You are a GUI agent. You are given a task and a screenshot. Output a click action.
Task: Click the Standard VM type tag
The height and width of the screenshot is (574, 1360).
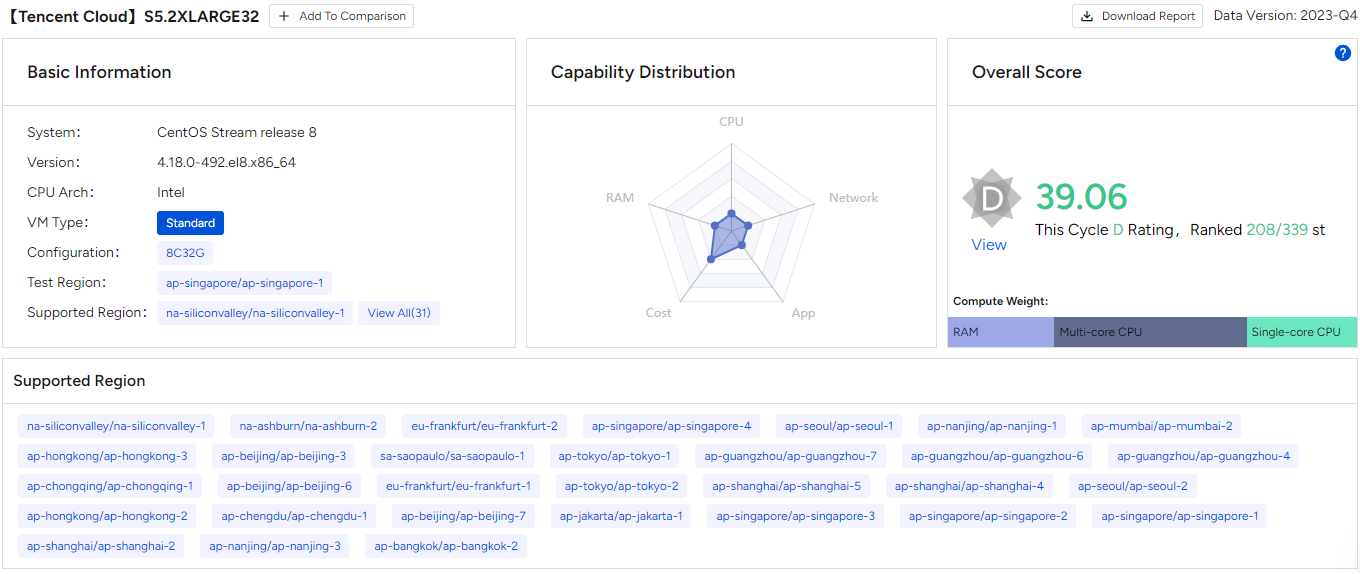coord(190,223)
